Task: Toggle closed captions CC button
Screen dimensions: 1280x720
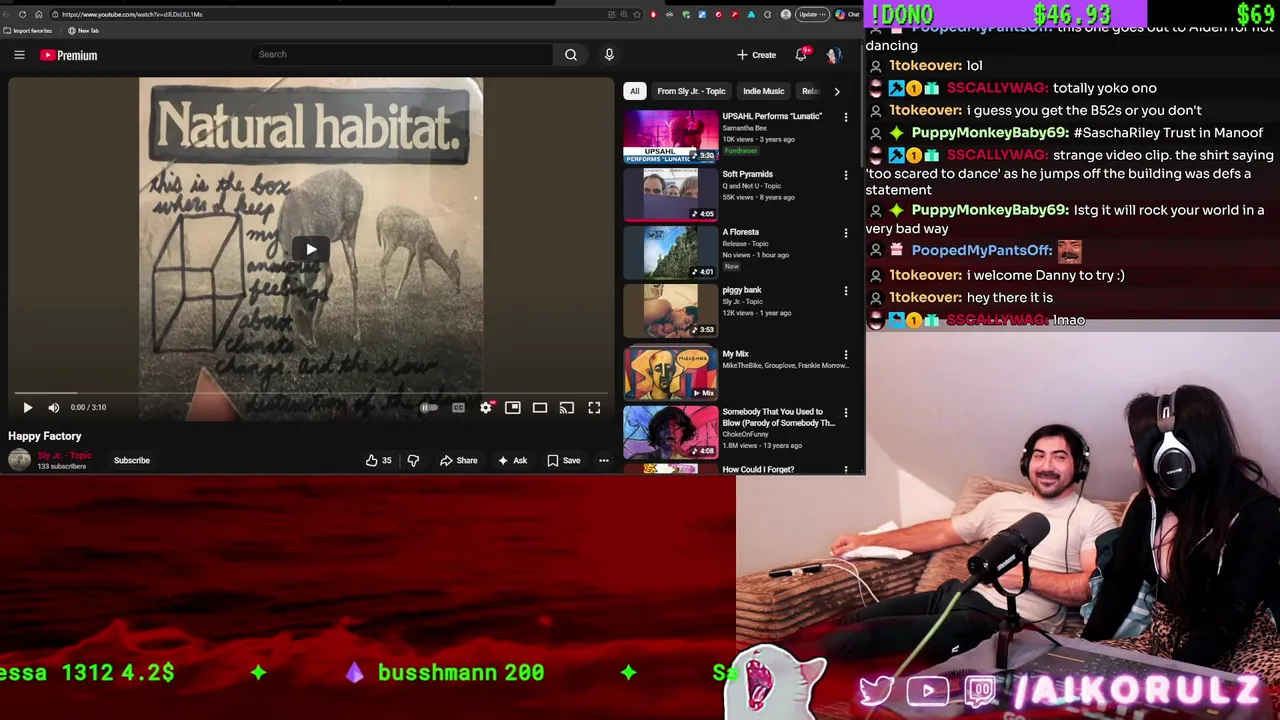Action: (458, 407)
